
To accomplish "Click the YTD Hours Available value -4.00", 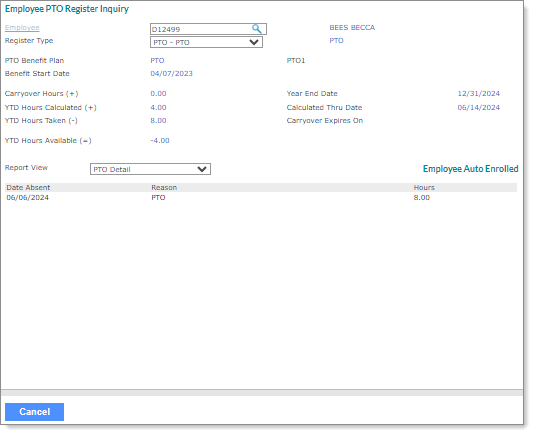I will pyautogui.click(x=160, y=141).
